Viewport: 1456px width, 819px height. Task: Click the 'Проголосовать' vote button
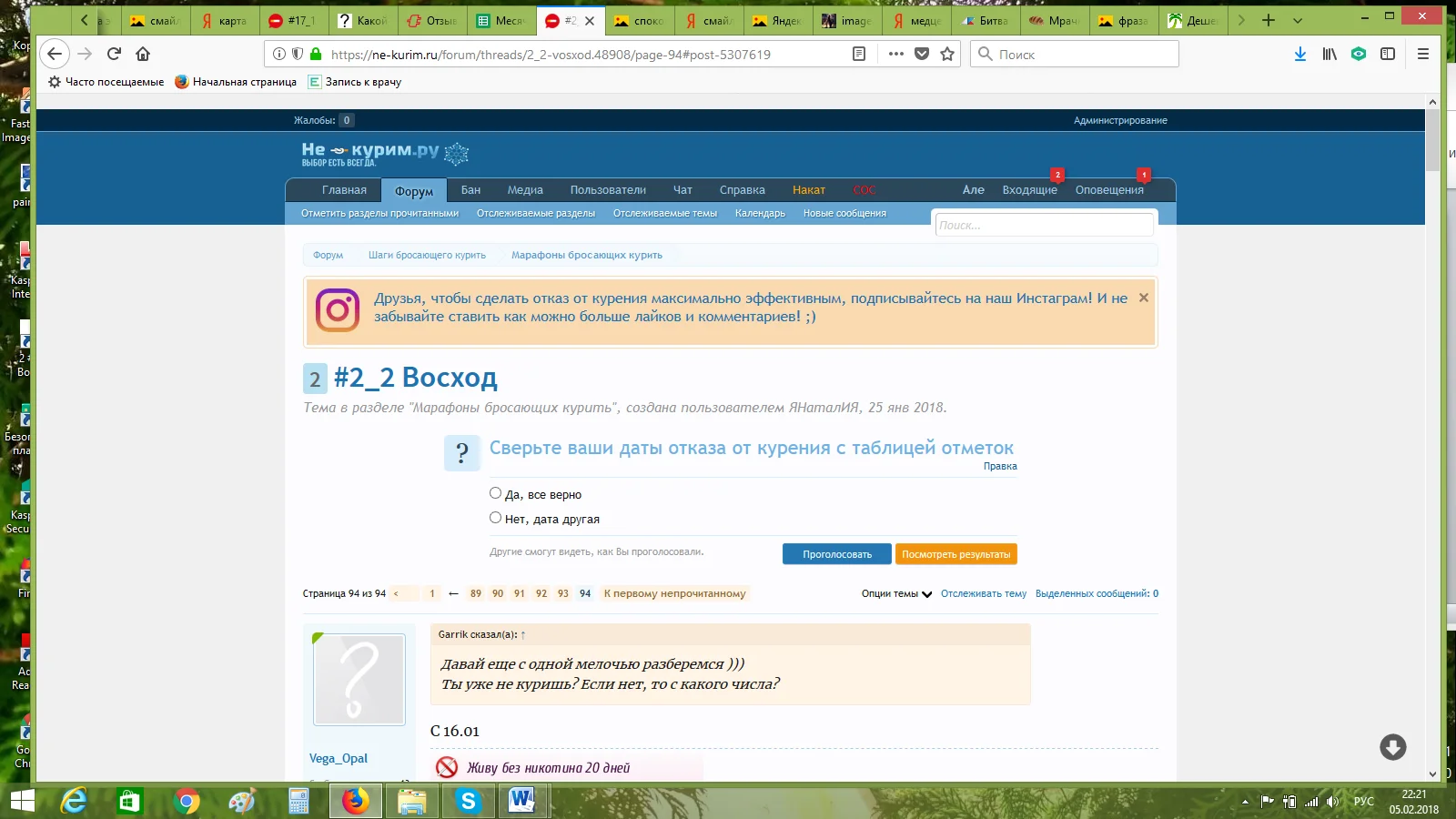click(x=837, y=554)
